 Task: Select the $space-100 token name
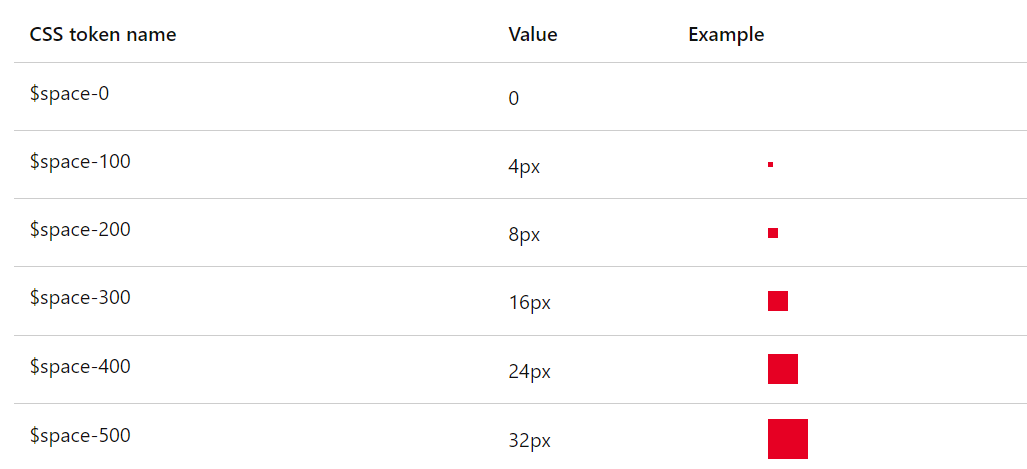[x=80, y=161]
